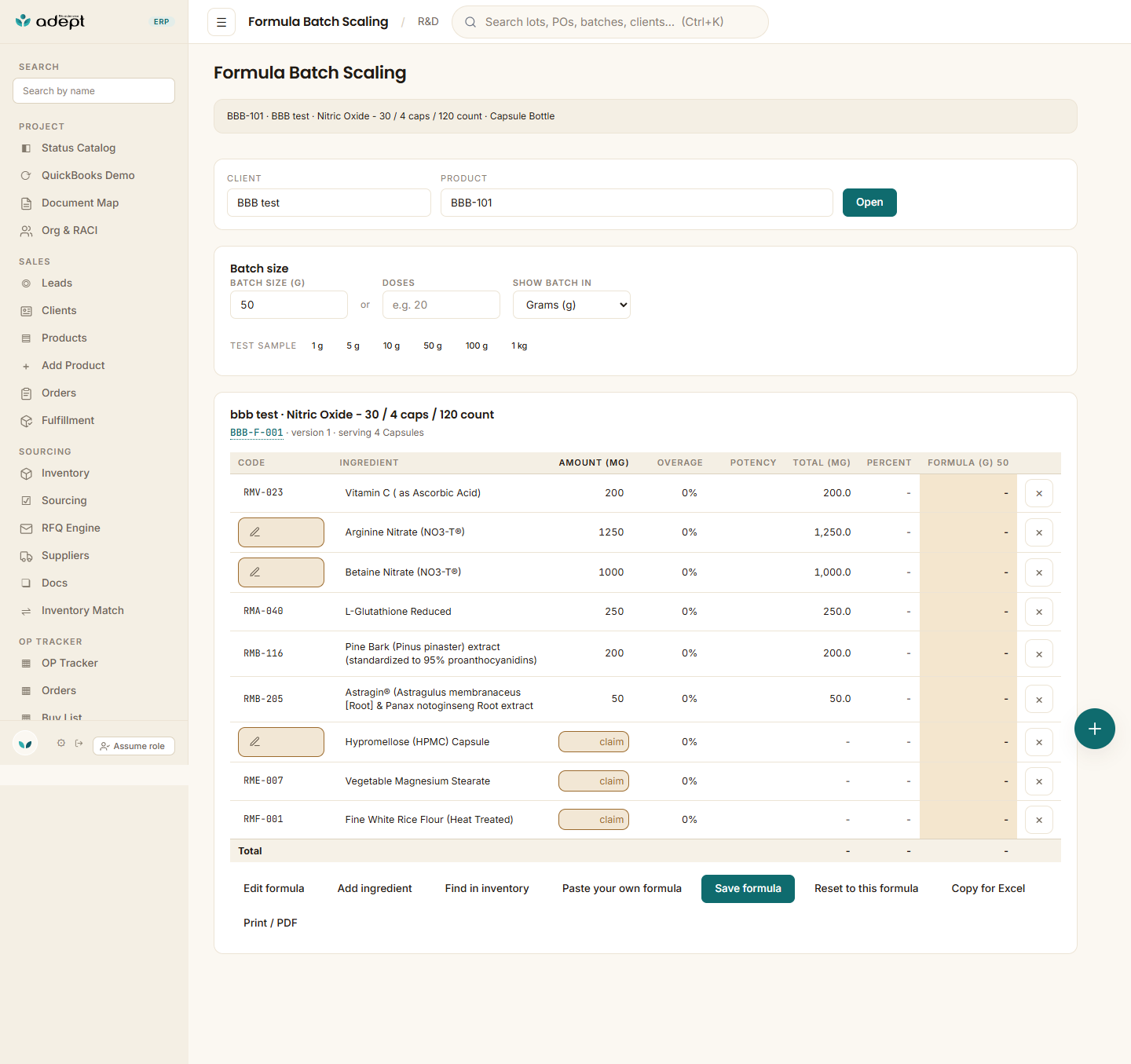Viewport: 1131px width, 1064px height.
Task: Edit code for Betaine Nitrate row
Action: (x=281, y=572)
